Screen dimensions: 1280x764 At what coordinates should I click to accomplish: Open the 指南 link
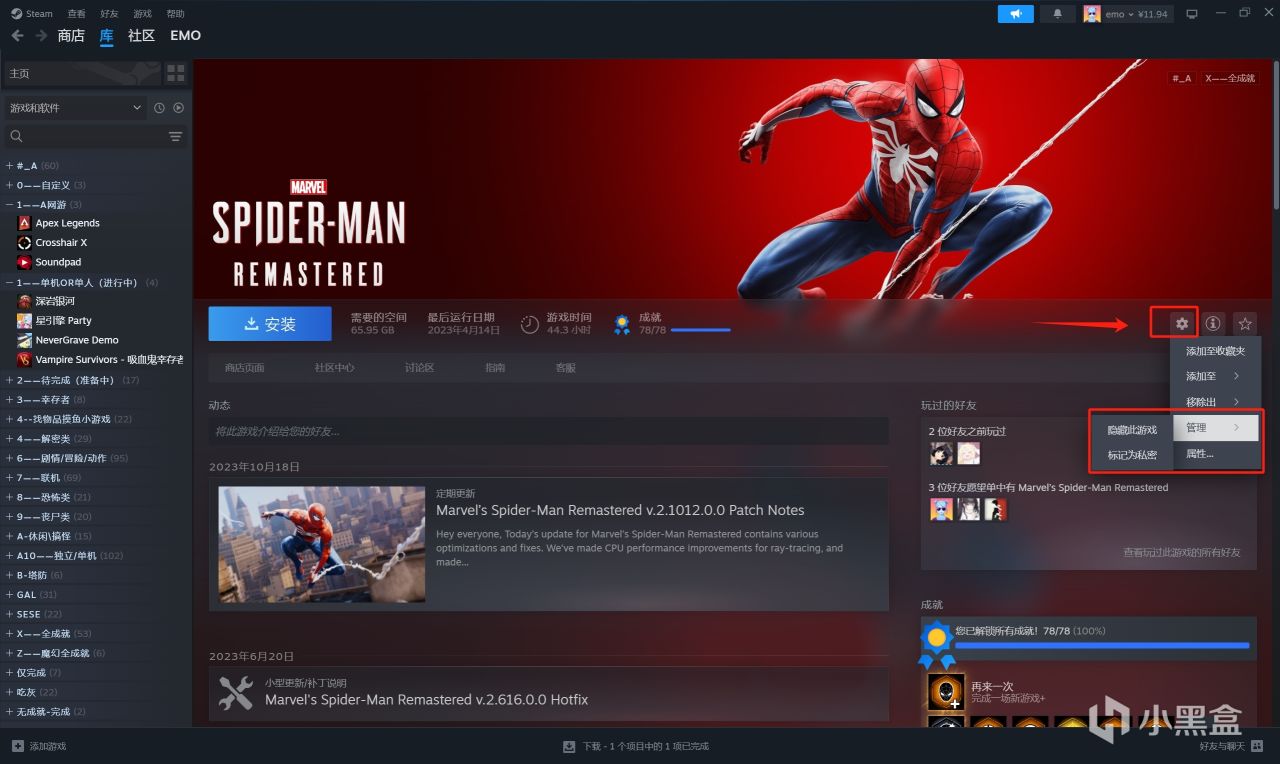point(495,368)
